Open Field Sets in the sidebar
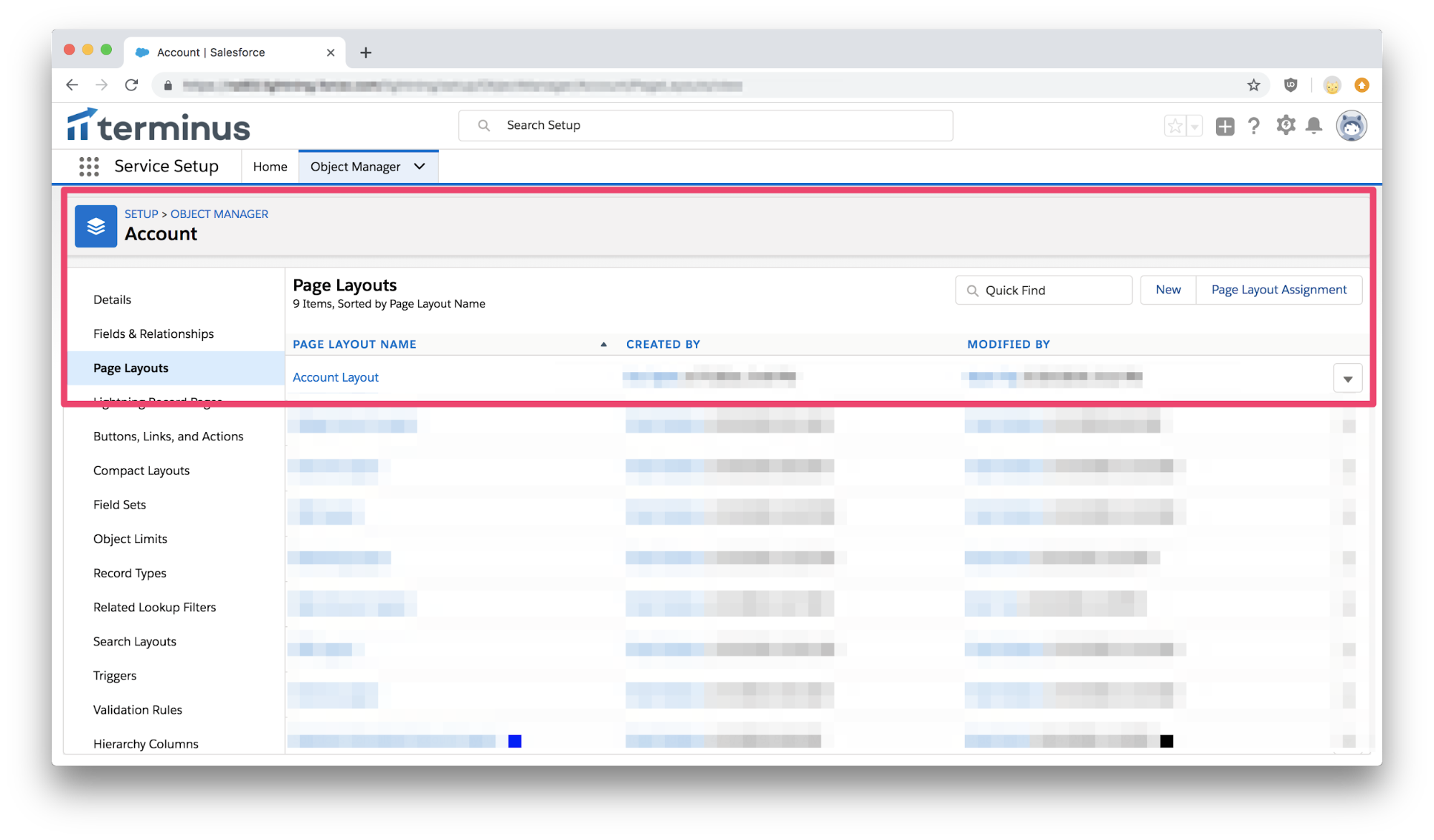This screenshot has width=1434, height=840. 120,505
